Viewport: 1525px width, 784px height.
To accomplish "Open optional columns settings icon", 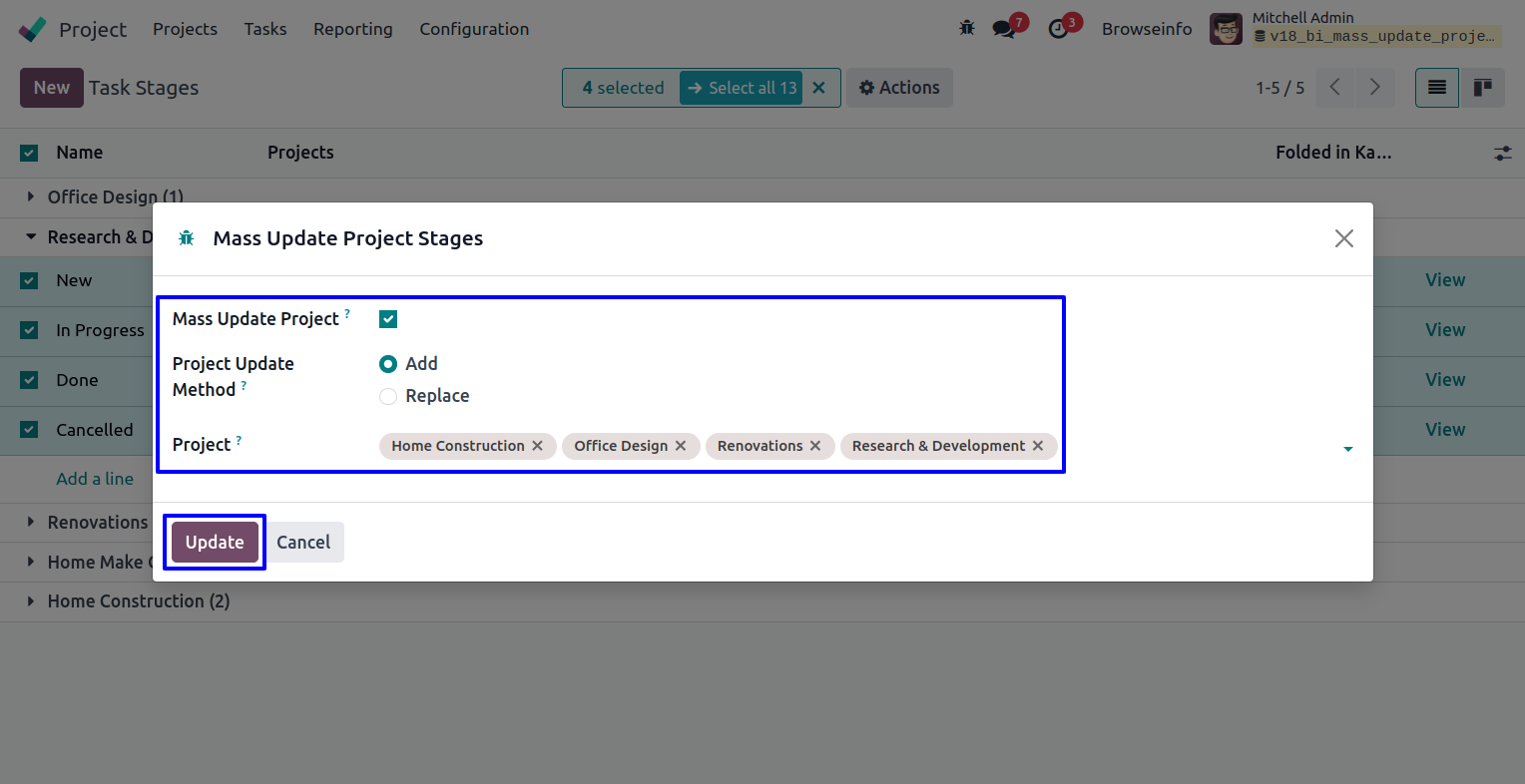I will (1502, 153).
